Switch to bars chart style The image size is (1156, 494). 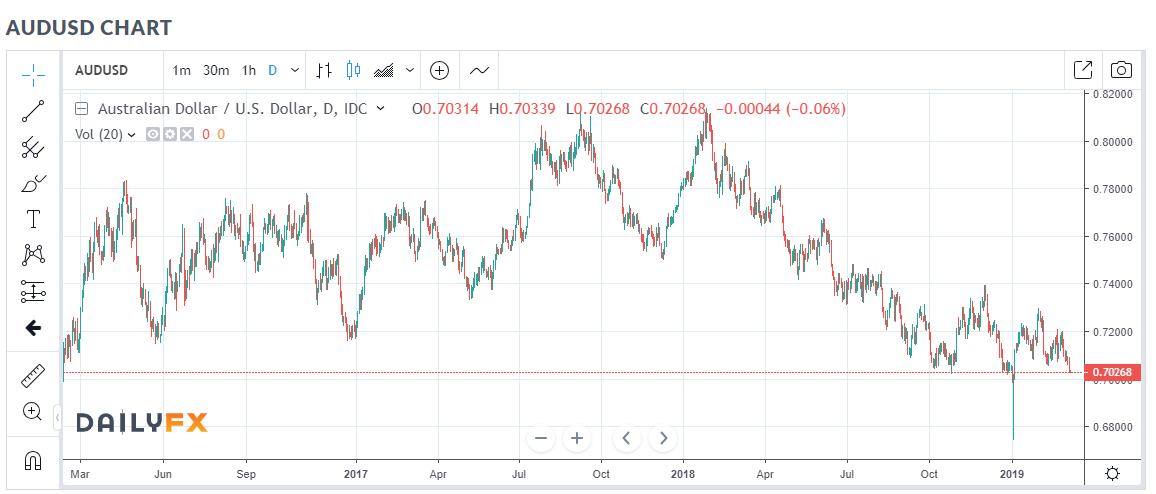324,71
